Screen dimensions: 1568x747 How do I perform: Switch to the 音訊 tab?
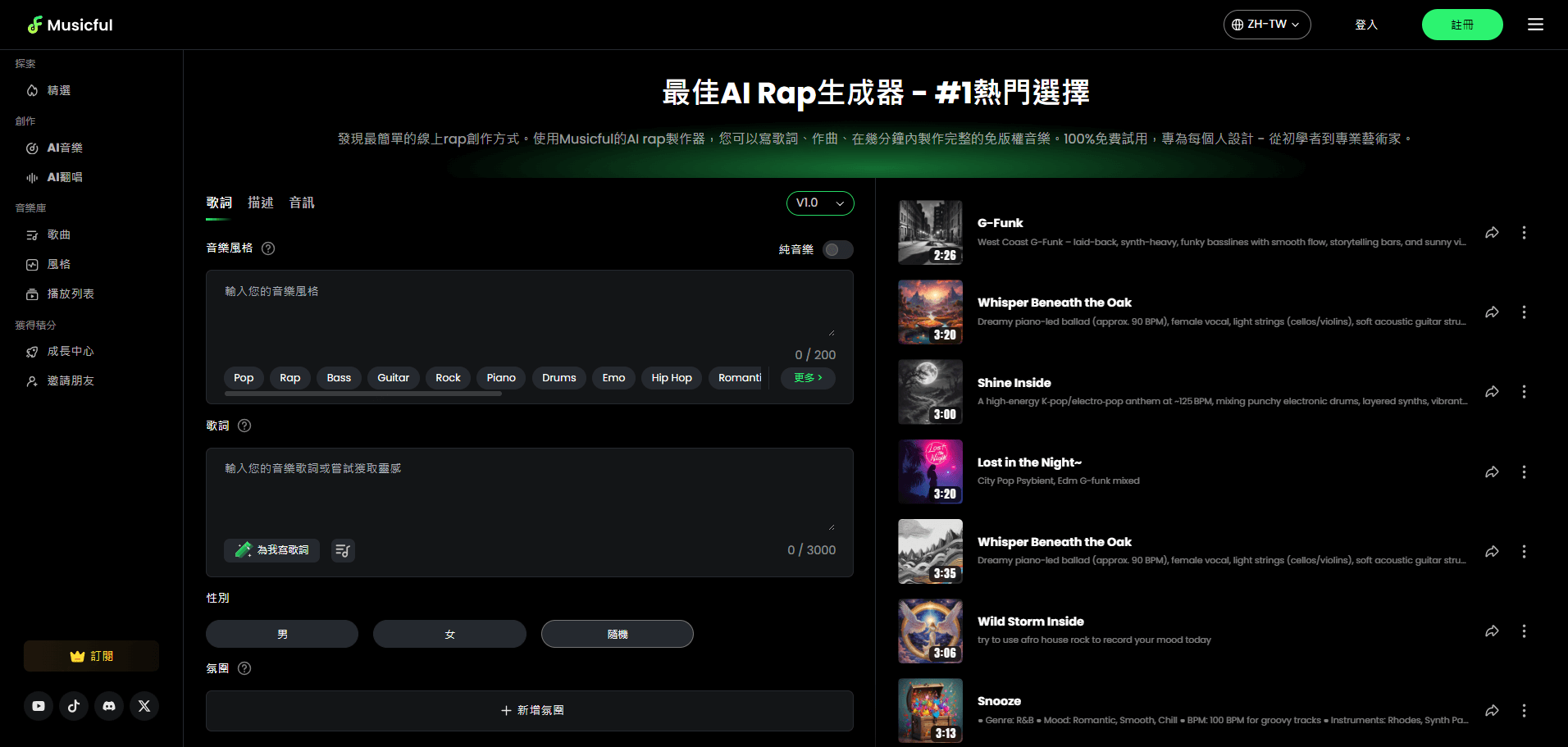pyautogui.click(x=301, y=203)
